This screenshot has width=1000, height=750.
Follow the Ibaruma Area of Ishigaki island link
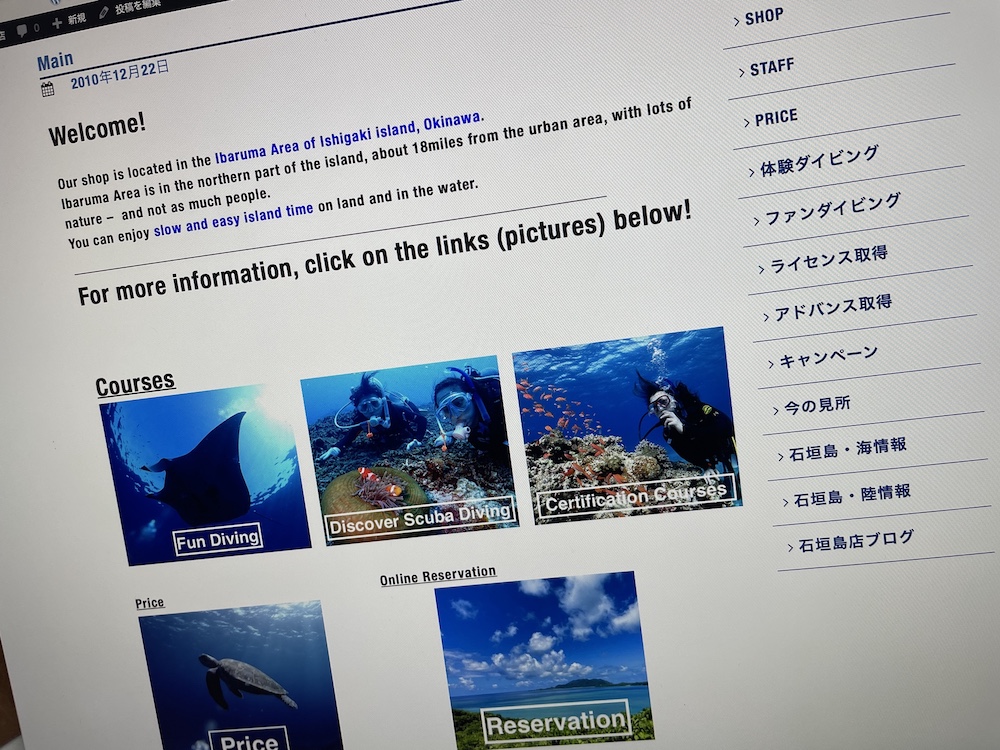[x=349, y=136]
